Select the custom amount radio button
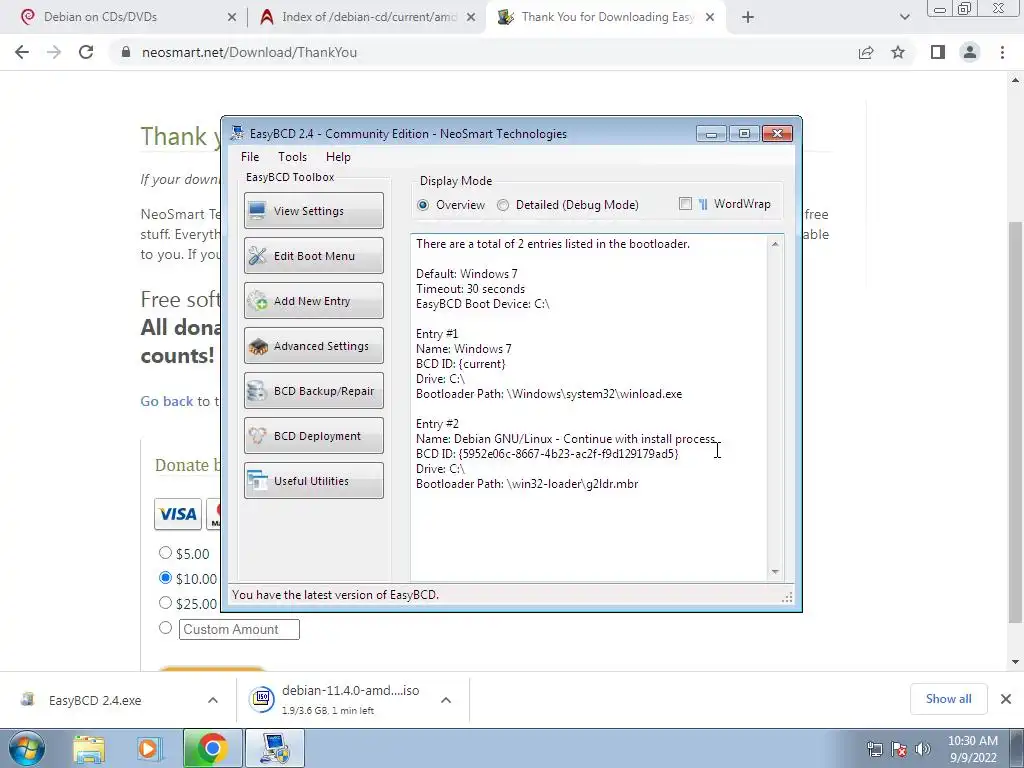Image resolution: width=1024 pixels, height=768 pixels. [165, 627]
